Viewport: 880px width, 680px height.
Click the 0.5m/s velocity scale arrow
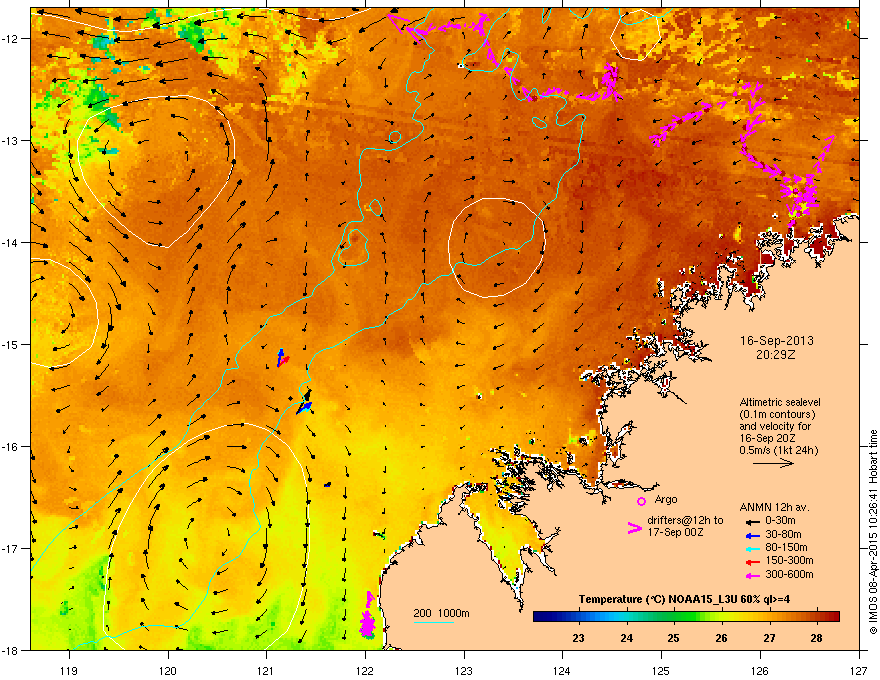(773, 463)
